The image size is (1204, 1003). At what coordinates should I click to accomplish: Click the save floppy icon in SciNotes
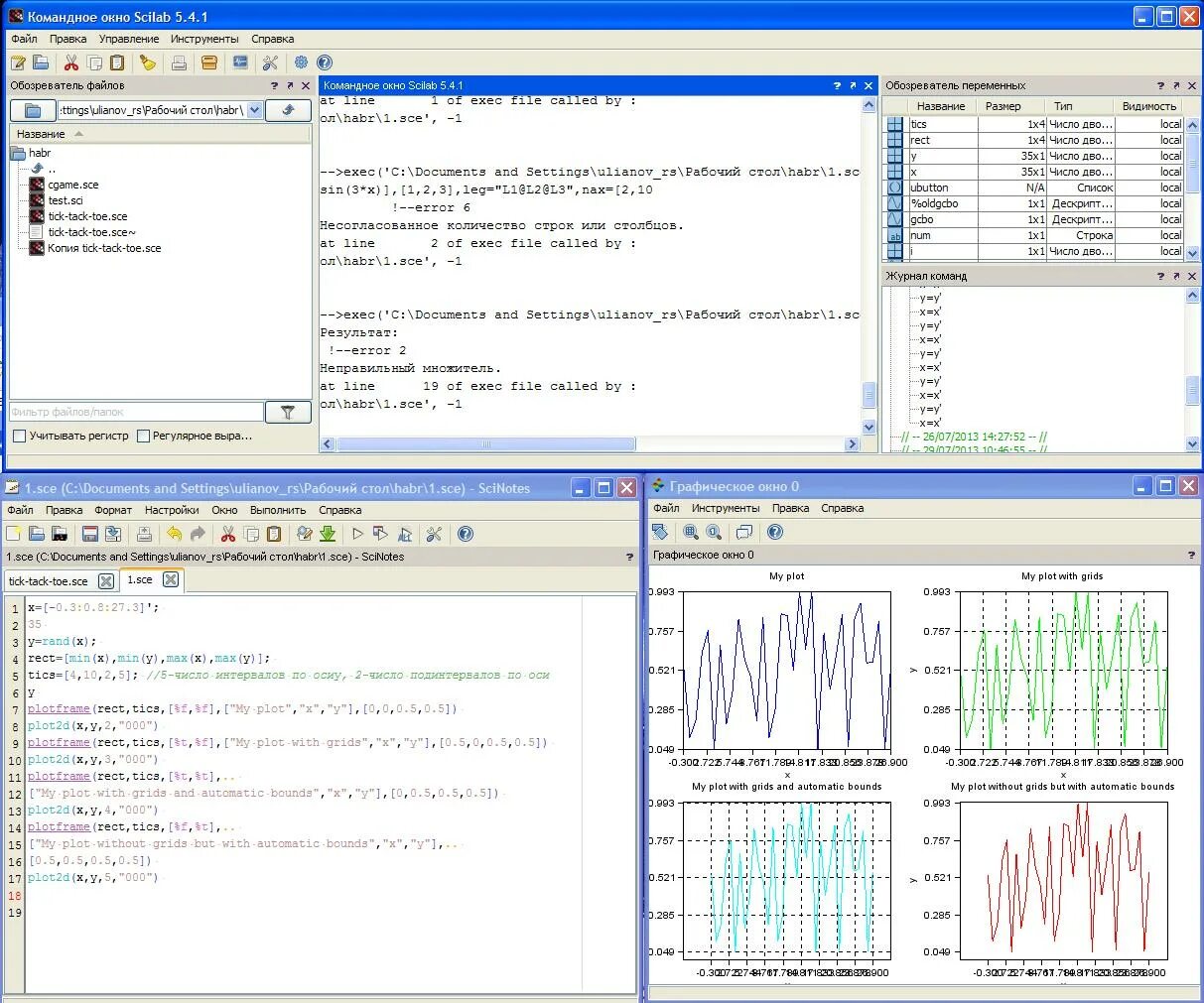tap(90, 534)
